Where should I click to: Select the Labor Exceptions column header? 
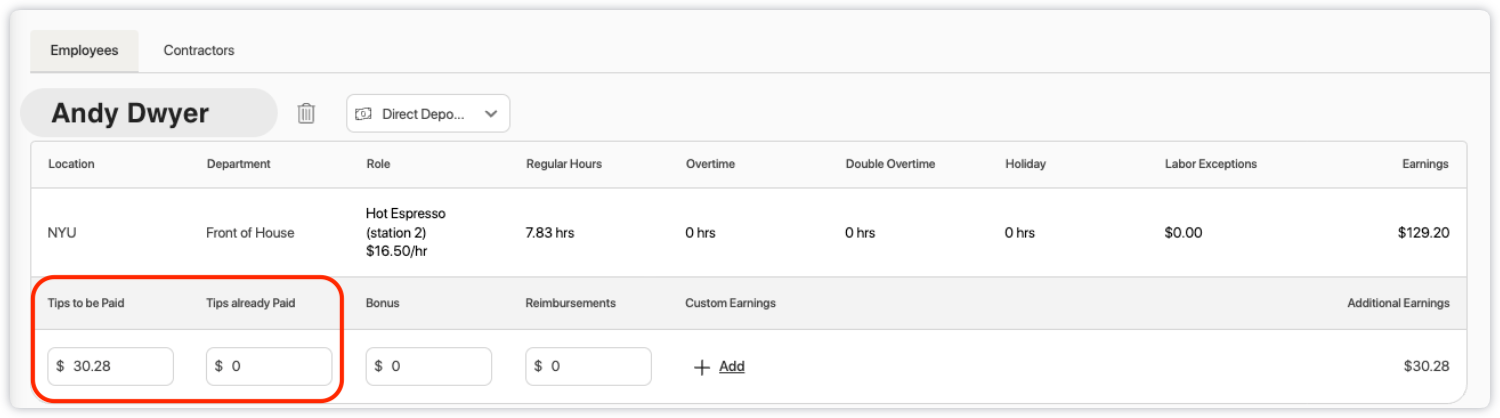(x=1210, y=164)
